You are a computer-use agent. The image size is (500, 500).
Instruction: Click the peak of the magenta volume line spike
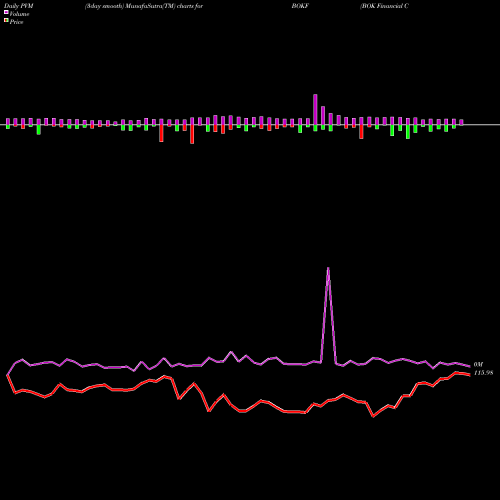pyautogui.click(x=328, y=268)
